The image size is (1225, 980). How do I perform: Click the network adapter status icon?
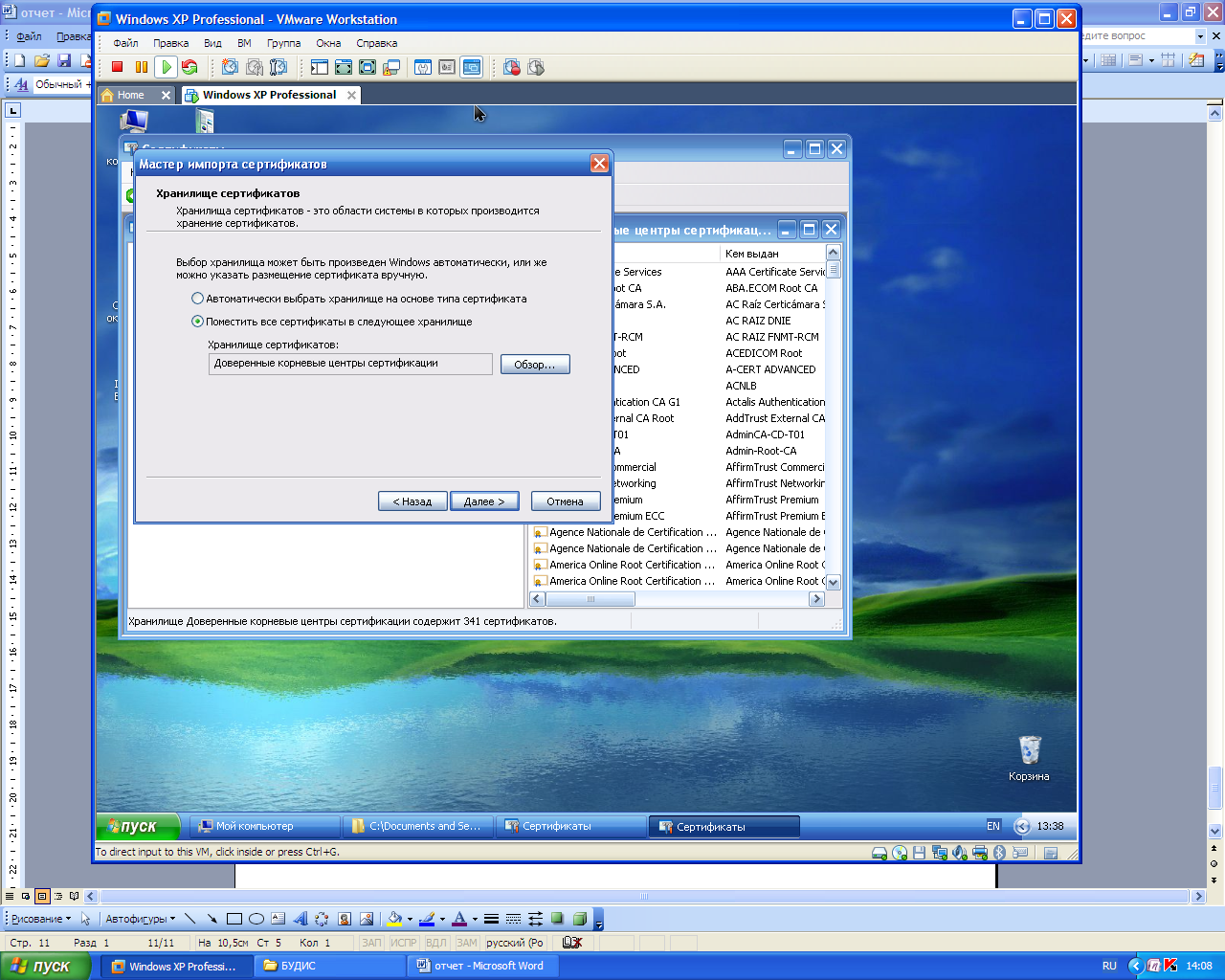pyautogui.click(x=939, y=853)
